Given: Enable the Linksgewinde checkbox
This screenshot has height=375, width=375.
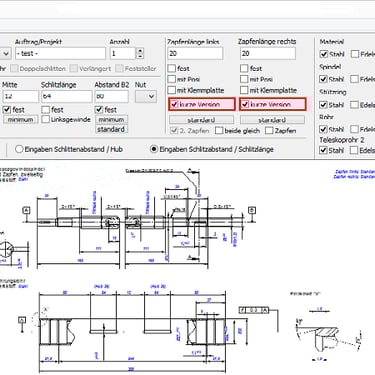Looking at the screenshot, I should coord(45,119).
